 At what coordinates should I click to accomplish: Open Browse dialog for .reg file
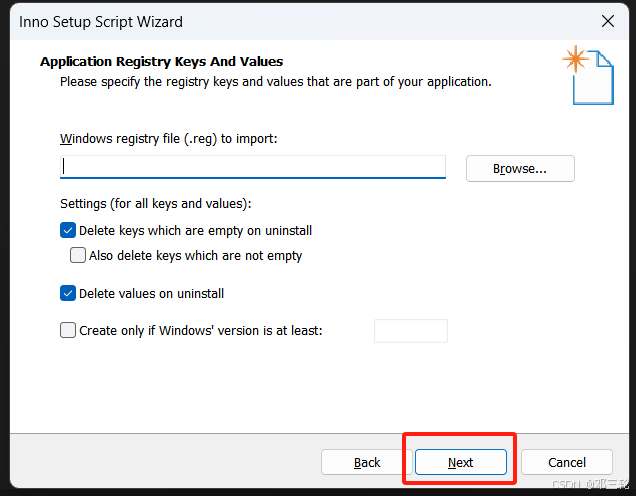(x=520, y=168)
